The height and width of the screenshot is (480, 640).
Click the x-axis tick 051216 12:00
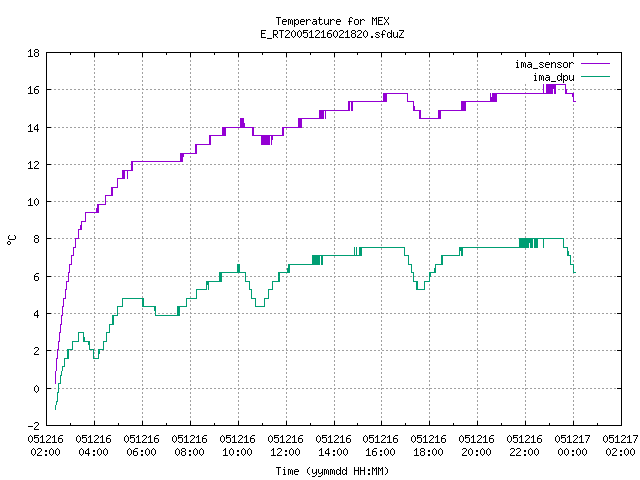tap(285, 445)
